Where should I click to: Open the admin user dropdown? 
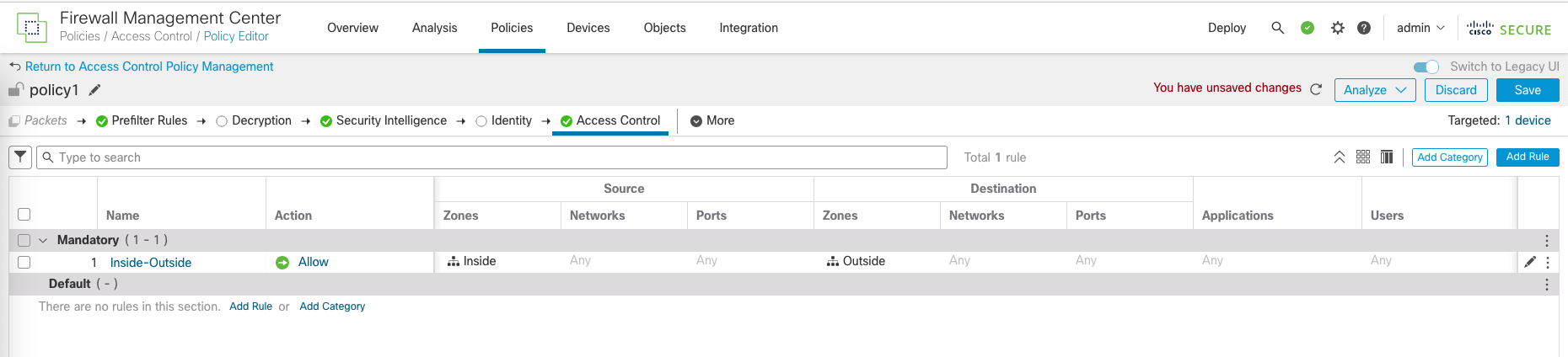pos(1420,28)
